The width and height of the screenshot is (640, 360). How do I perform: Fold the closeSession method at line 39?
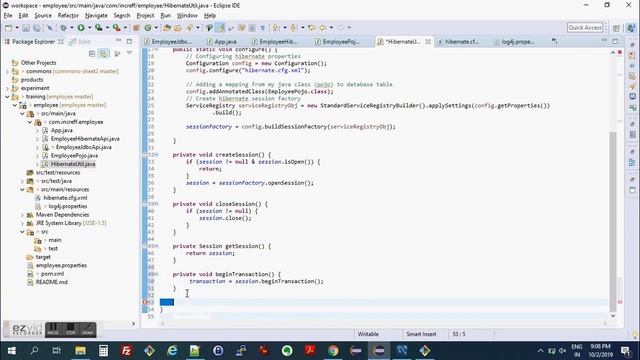tap(157, 204)
